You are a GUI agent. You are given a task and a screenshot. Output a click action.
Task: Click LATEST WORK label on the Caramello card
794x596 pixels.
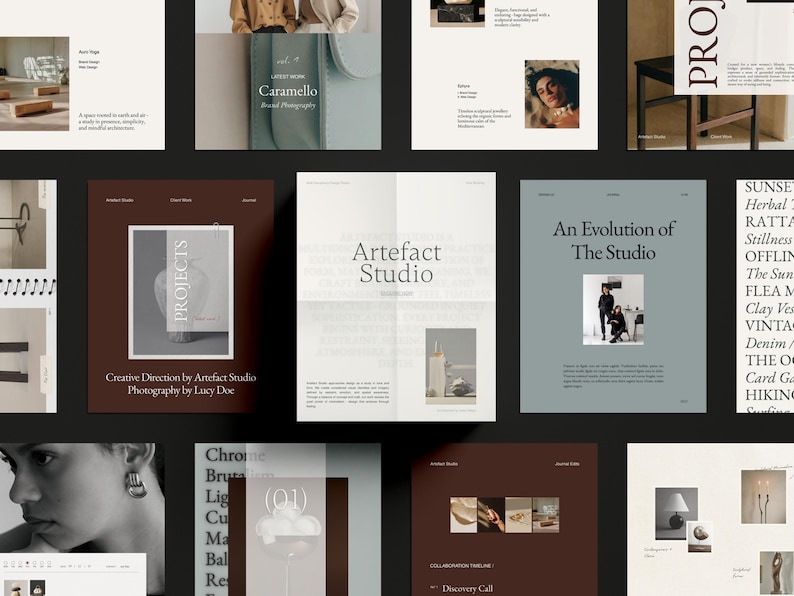[288, 76]
